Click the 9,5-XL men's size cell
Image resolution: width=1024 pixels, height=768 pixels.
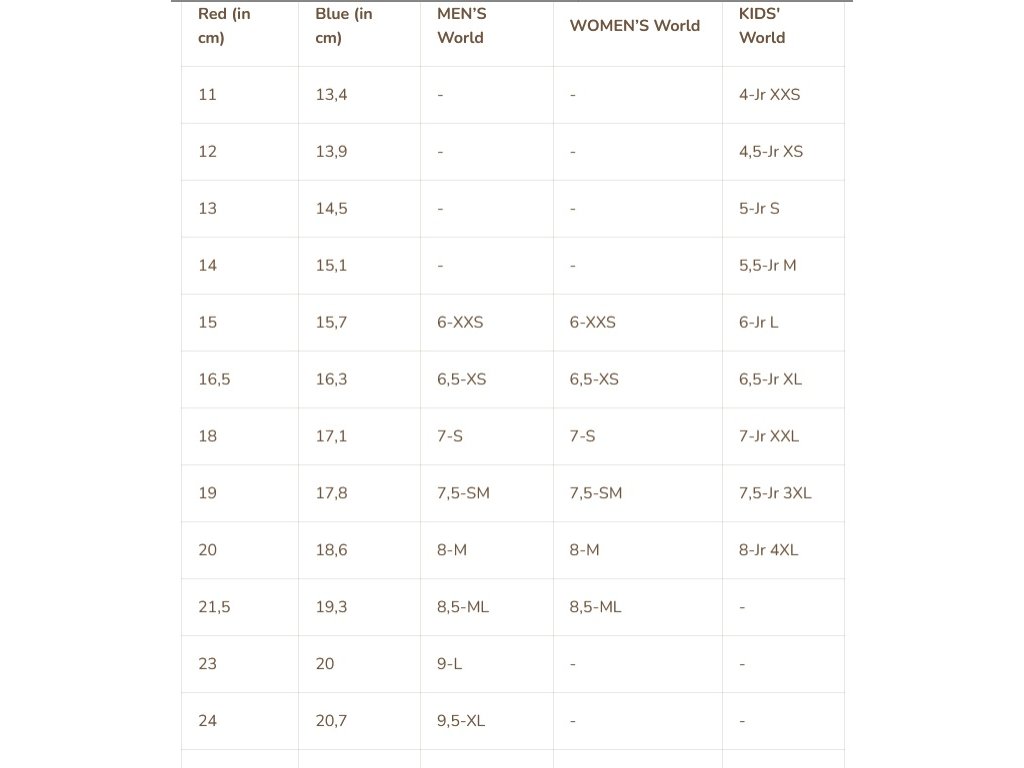coord(461,722)
